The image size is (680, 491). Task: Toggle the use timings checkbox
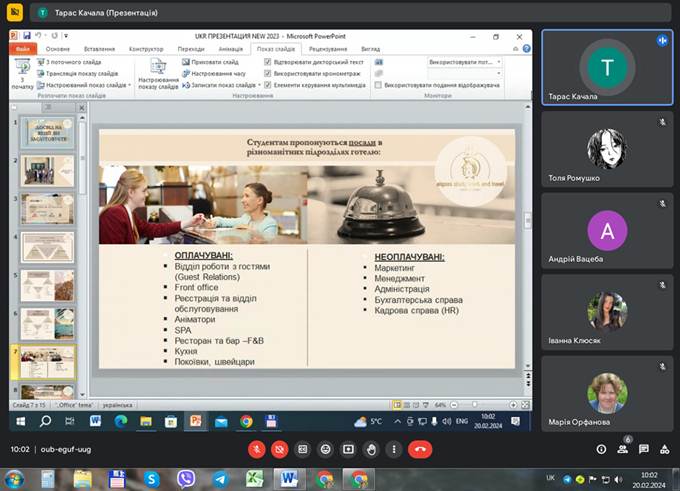(x=266, y=73)
